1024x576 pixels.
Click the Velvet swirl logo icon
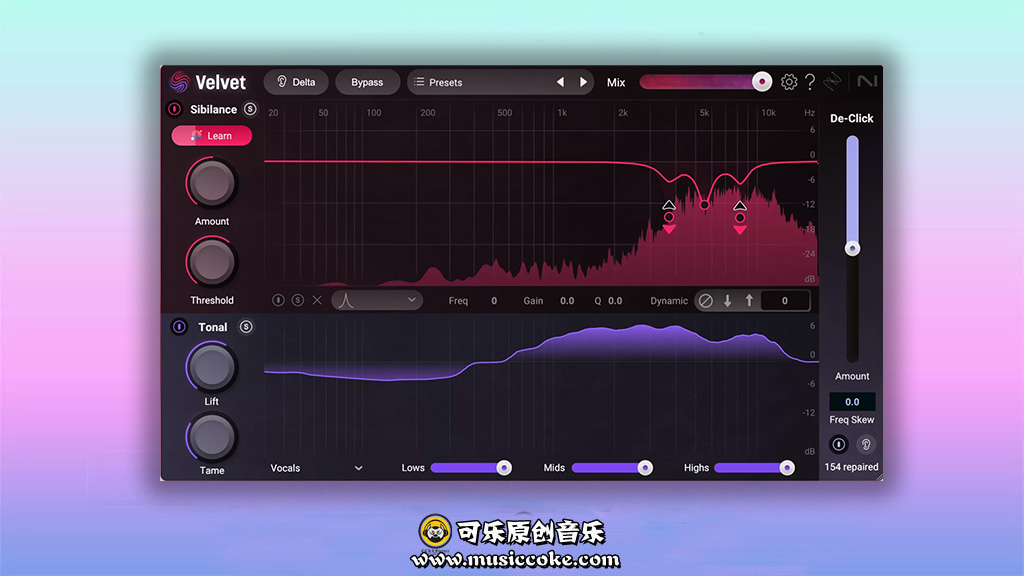pos(179,82)
